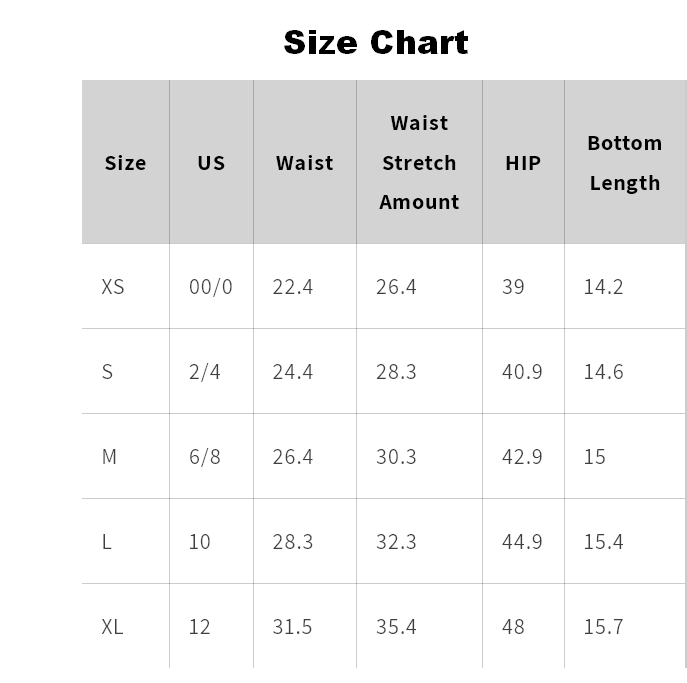Select the Waist column header
This screenshot has height=683, width=687.
(x=305, y=163)
